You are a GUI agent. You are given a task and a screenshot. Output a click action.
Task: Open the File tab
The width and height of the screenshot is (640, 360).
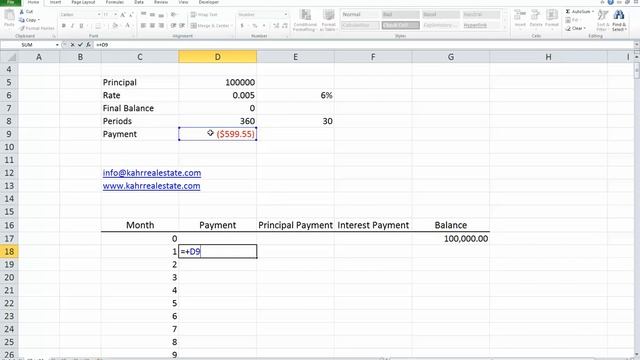pos(11,2)
